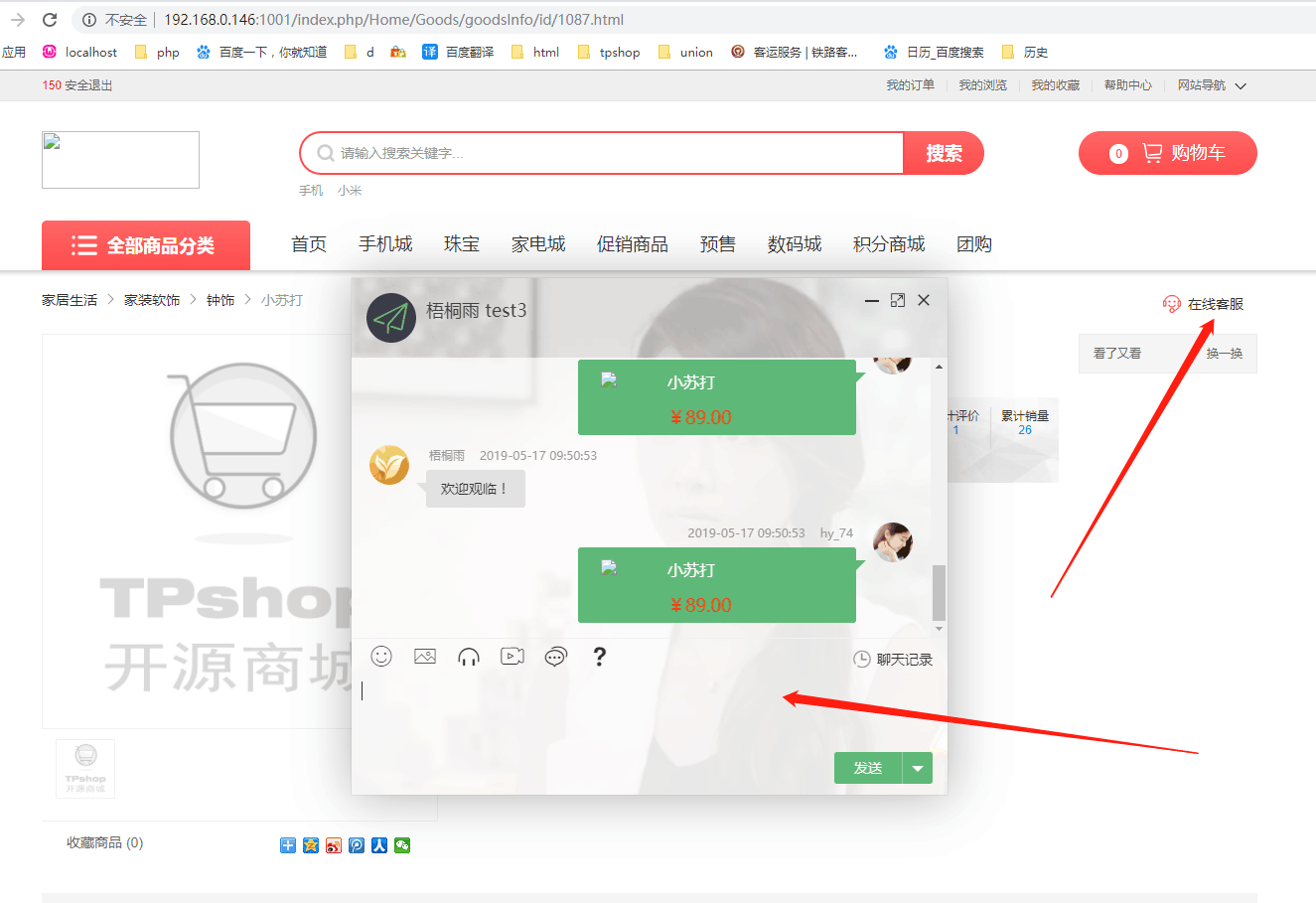Start a video session via the camera icon
Viewport: 1316px width, 903px height.
point(512,656)
